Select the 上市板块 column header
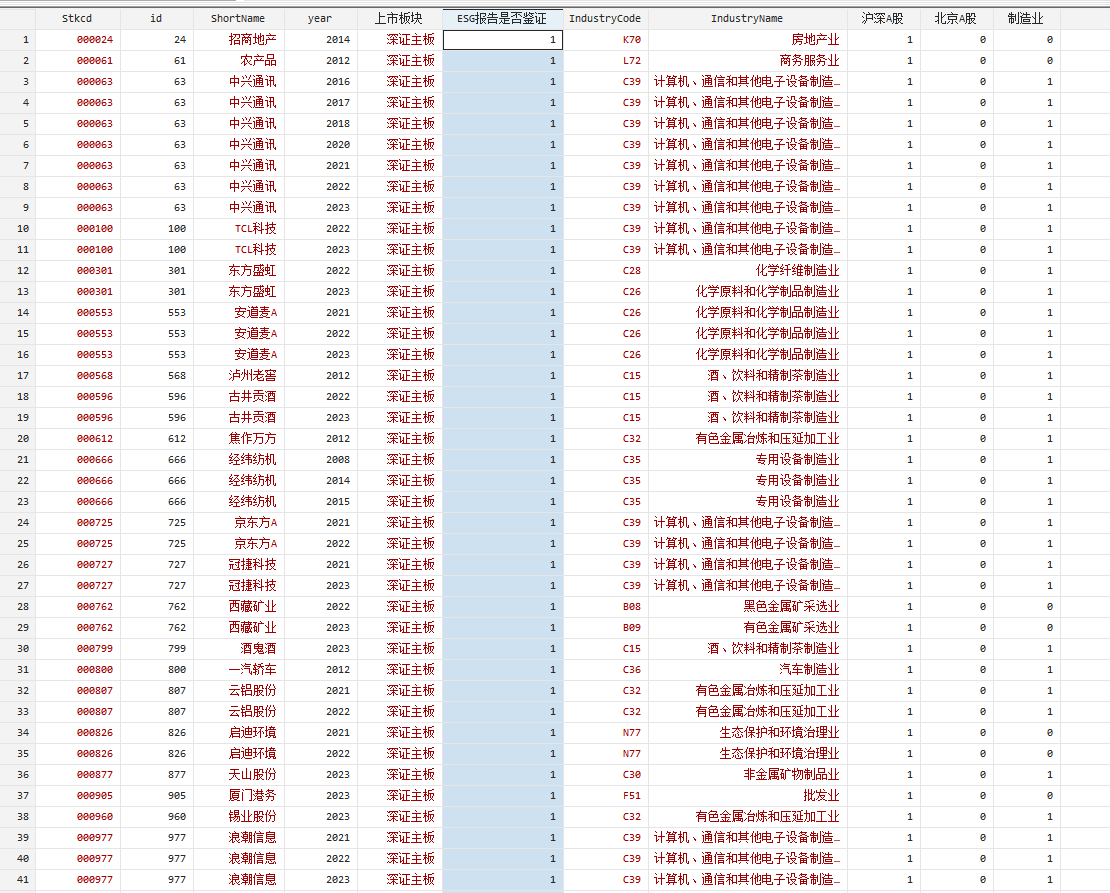This screenshot has width=1110, height=893. coord(399,18)
